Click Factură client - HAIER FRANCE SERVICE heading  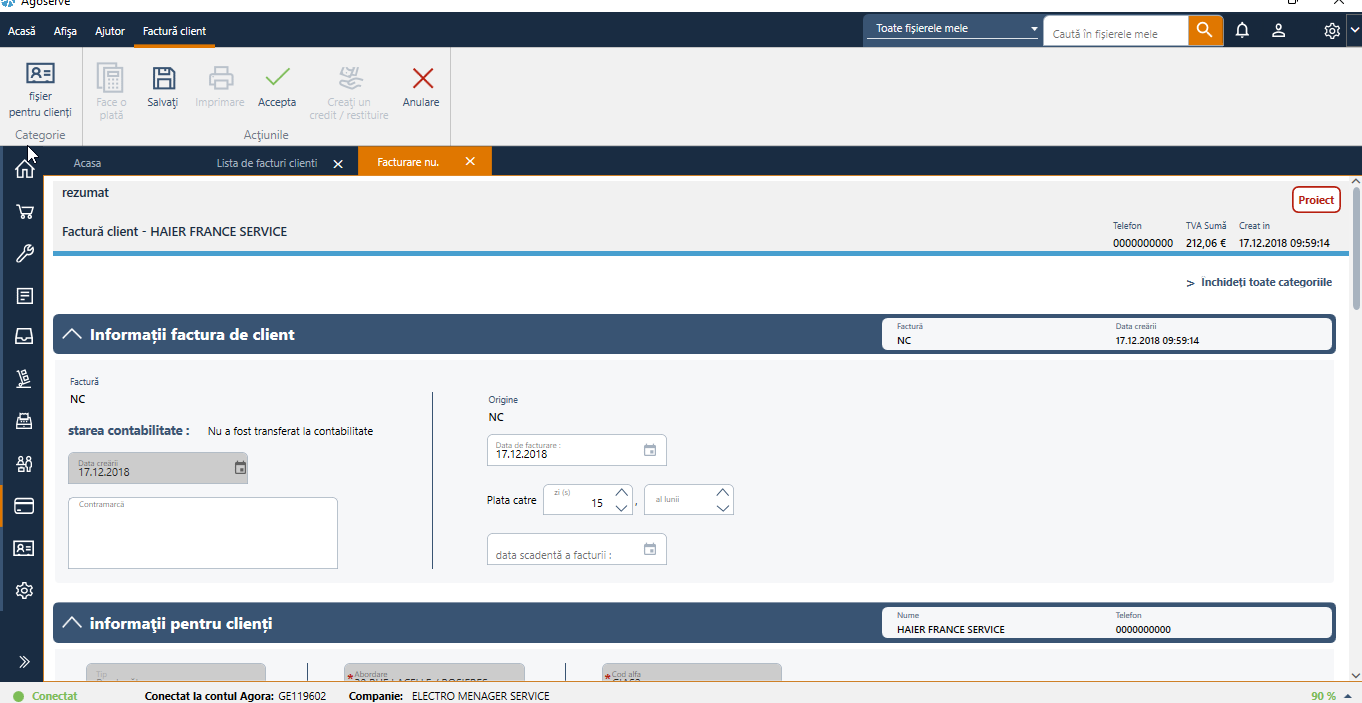tap(175, 231)
